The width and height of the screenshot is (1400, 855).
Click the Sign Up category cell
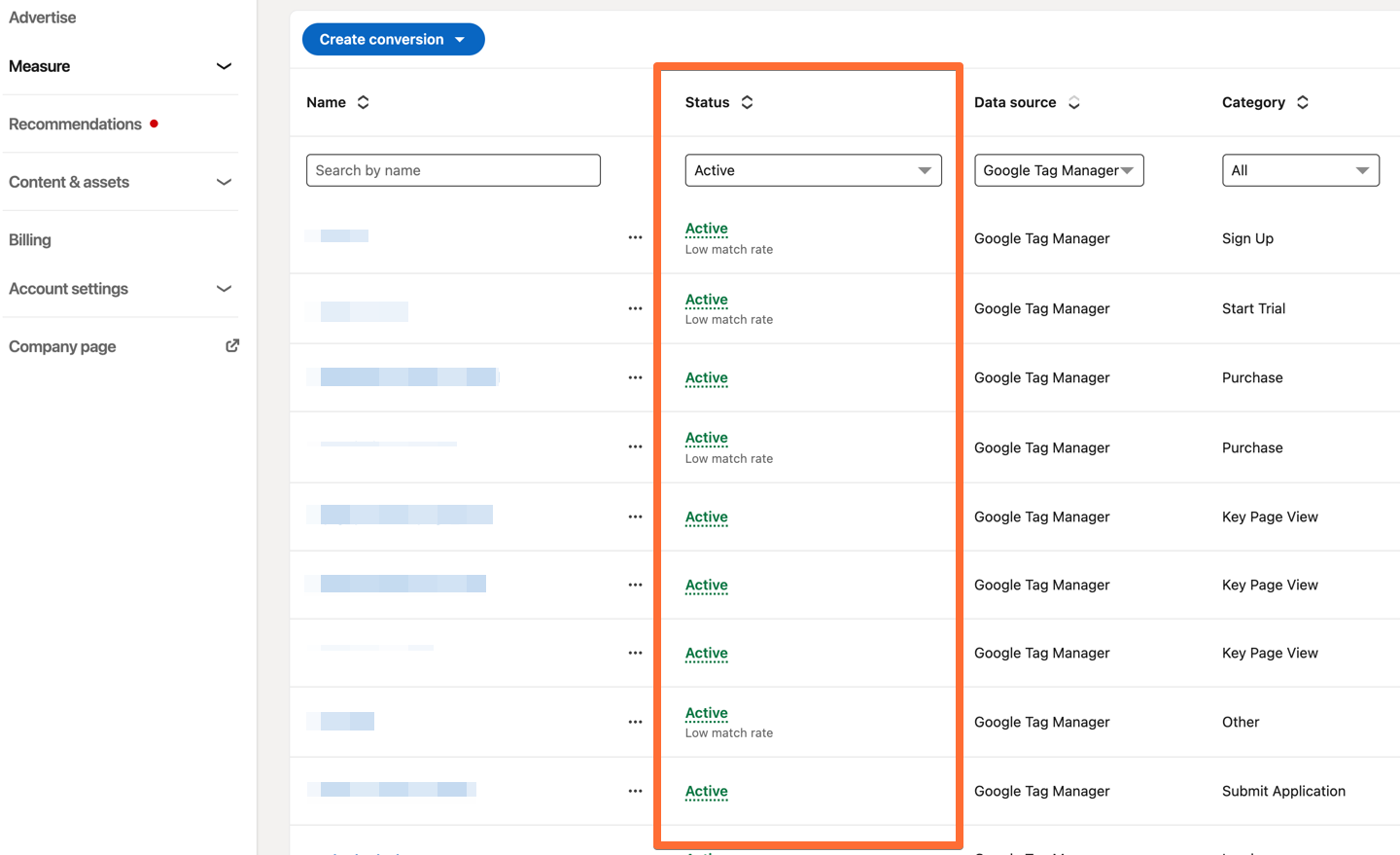[x=1247, y=238]
